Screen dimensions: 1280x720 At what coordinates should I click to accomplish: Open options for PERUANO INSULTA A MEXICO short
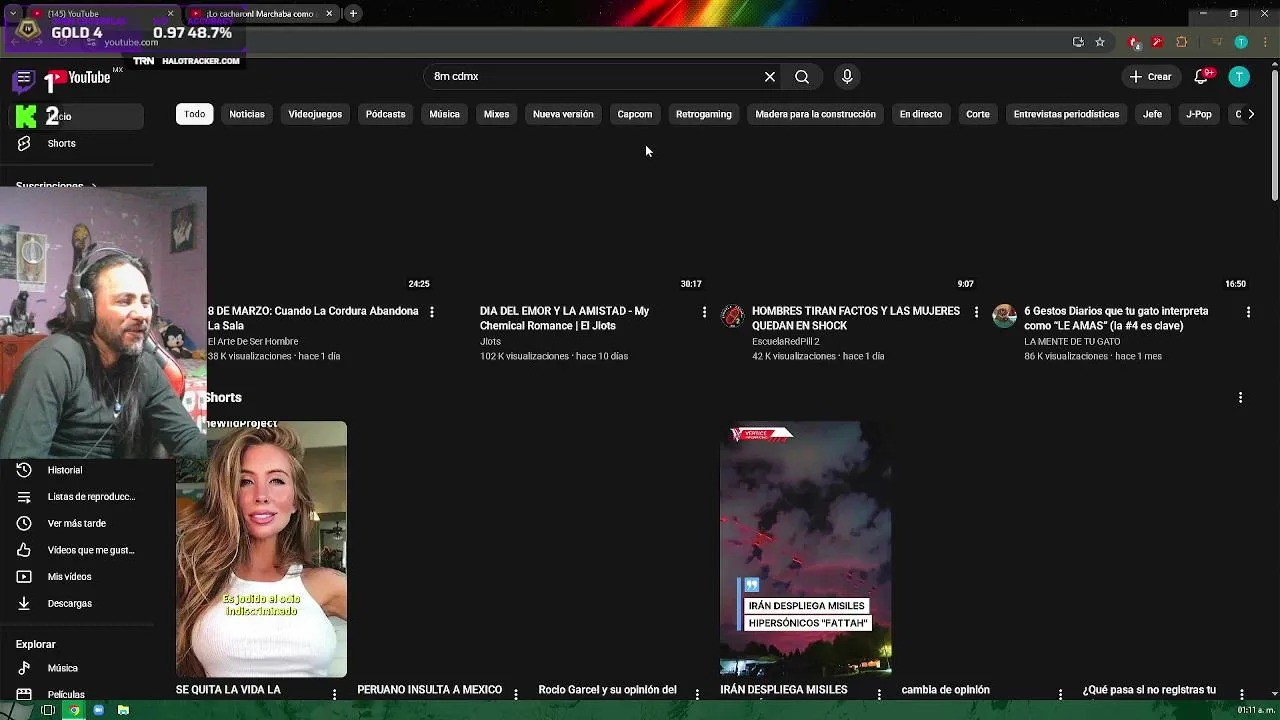(516, 693)
